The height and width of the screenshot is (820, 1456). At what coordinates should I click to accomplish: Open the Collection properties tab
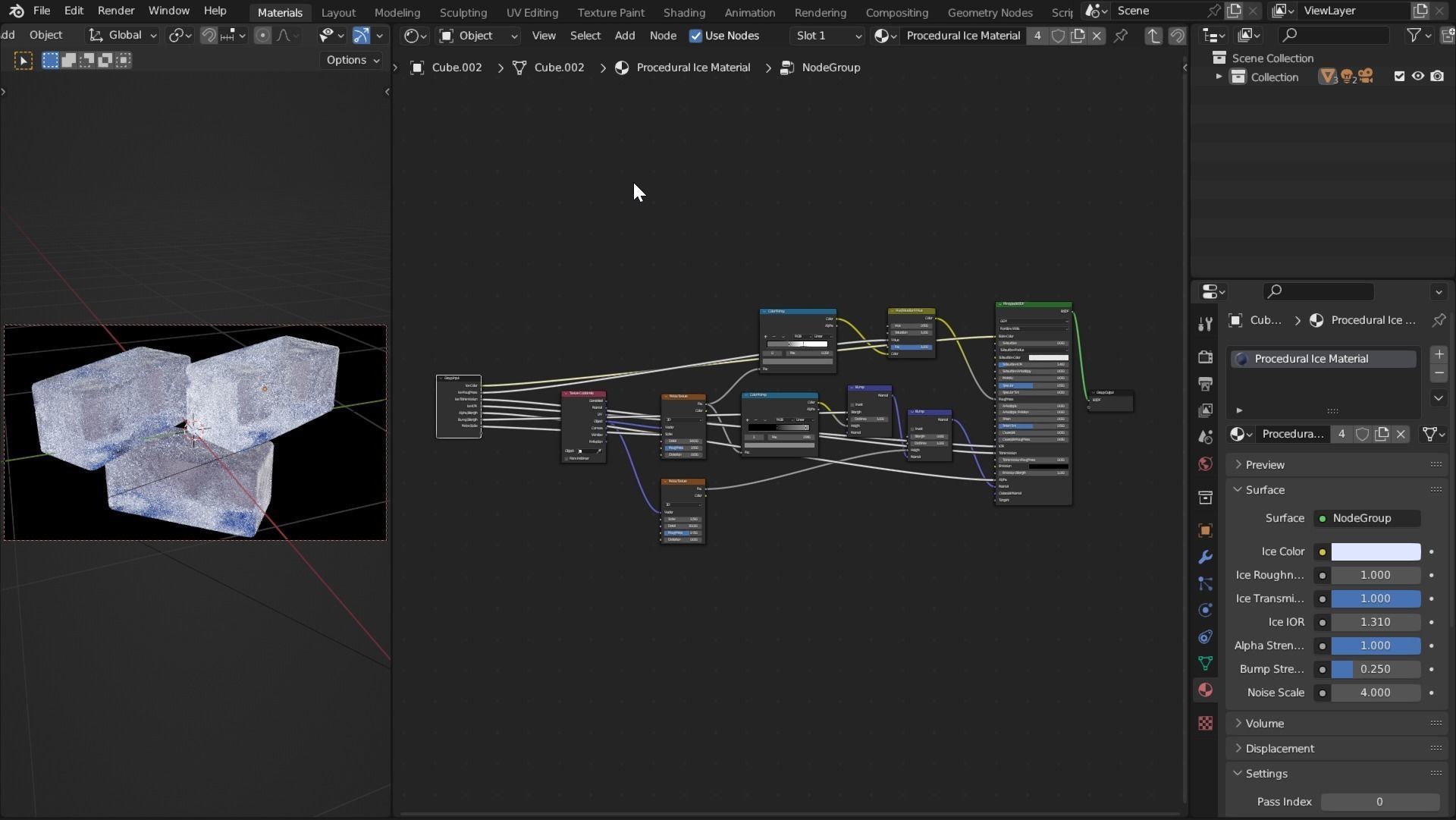[x=1205, y=498]
